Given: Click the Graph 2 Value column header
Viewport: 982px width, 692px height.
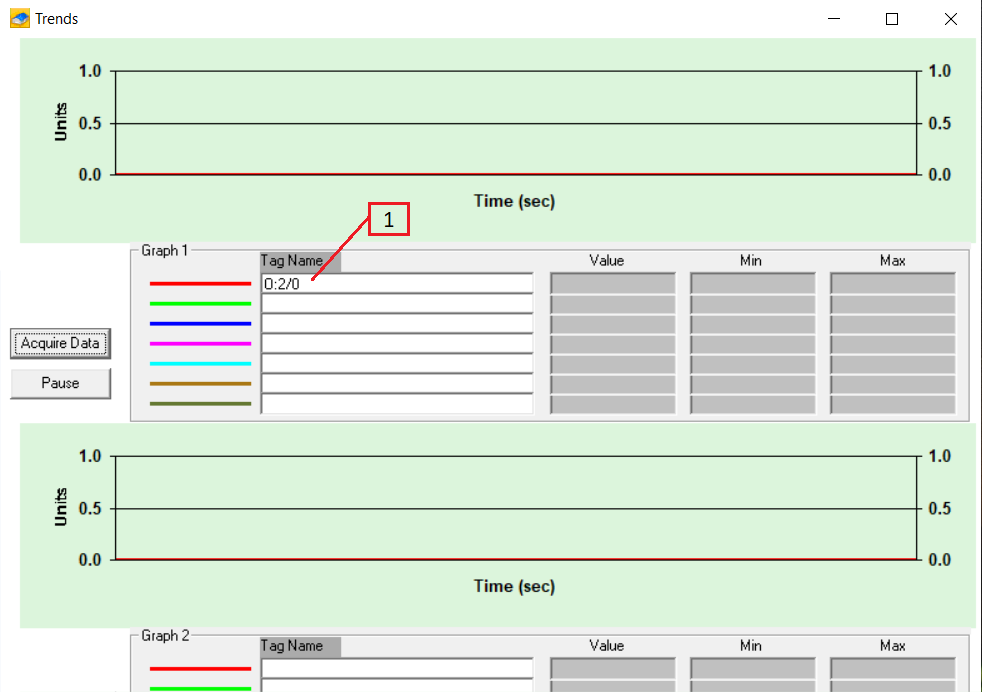Looking at the screenshot, I should pyautogui.click(x=606, y=646).
